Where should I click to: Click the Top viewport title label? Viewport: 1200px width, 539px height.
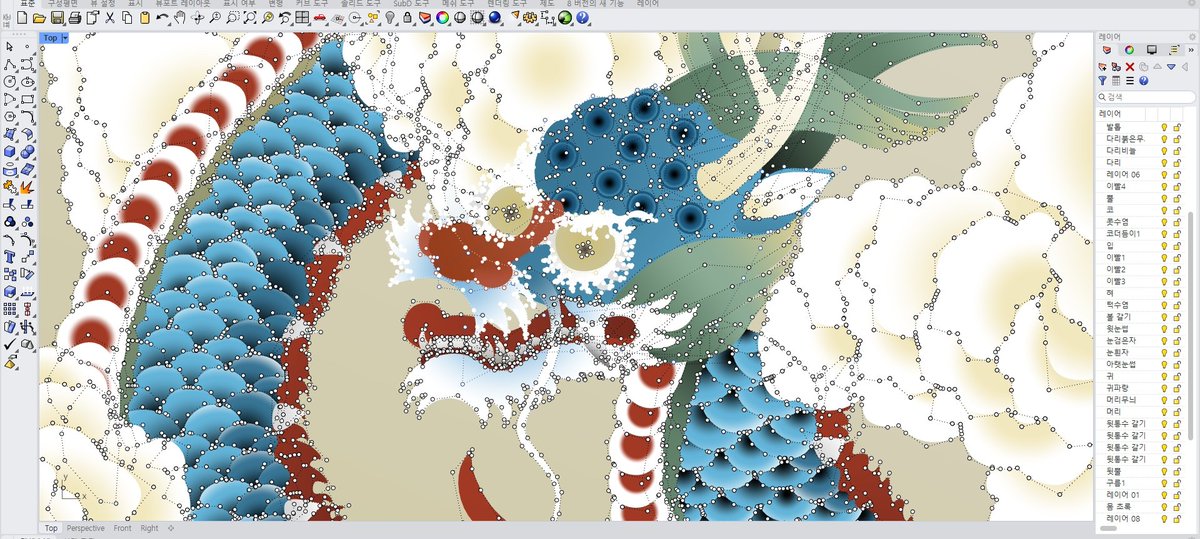tap(50, 38)
